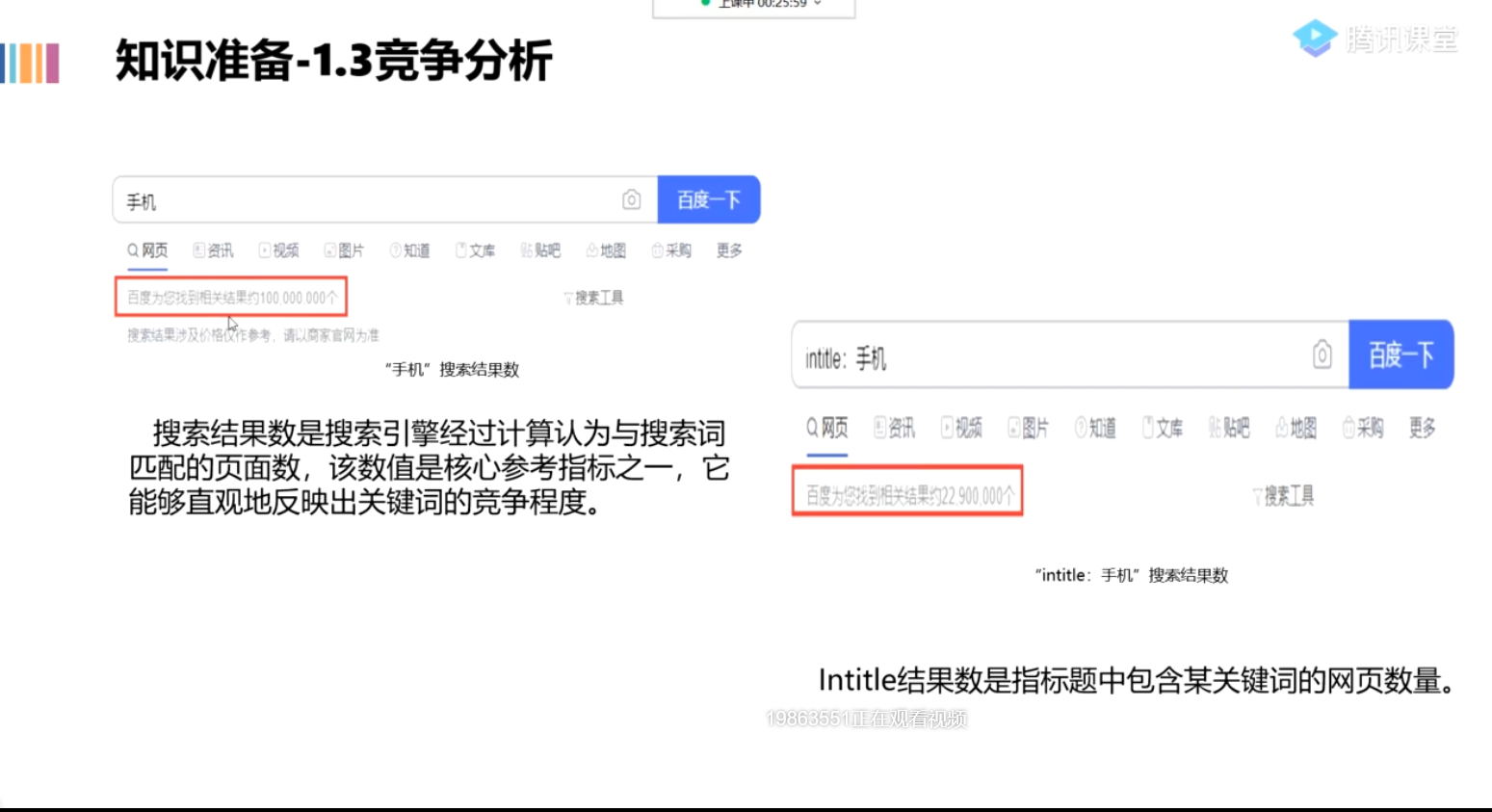Open the 图片 tab under the intitle search
Screen dimensions: 1492x812
(x=1029, y=428)
